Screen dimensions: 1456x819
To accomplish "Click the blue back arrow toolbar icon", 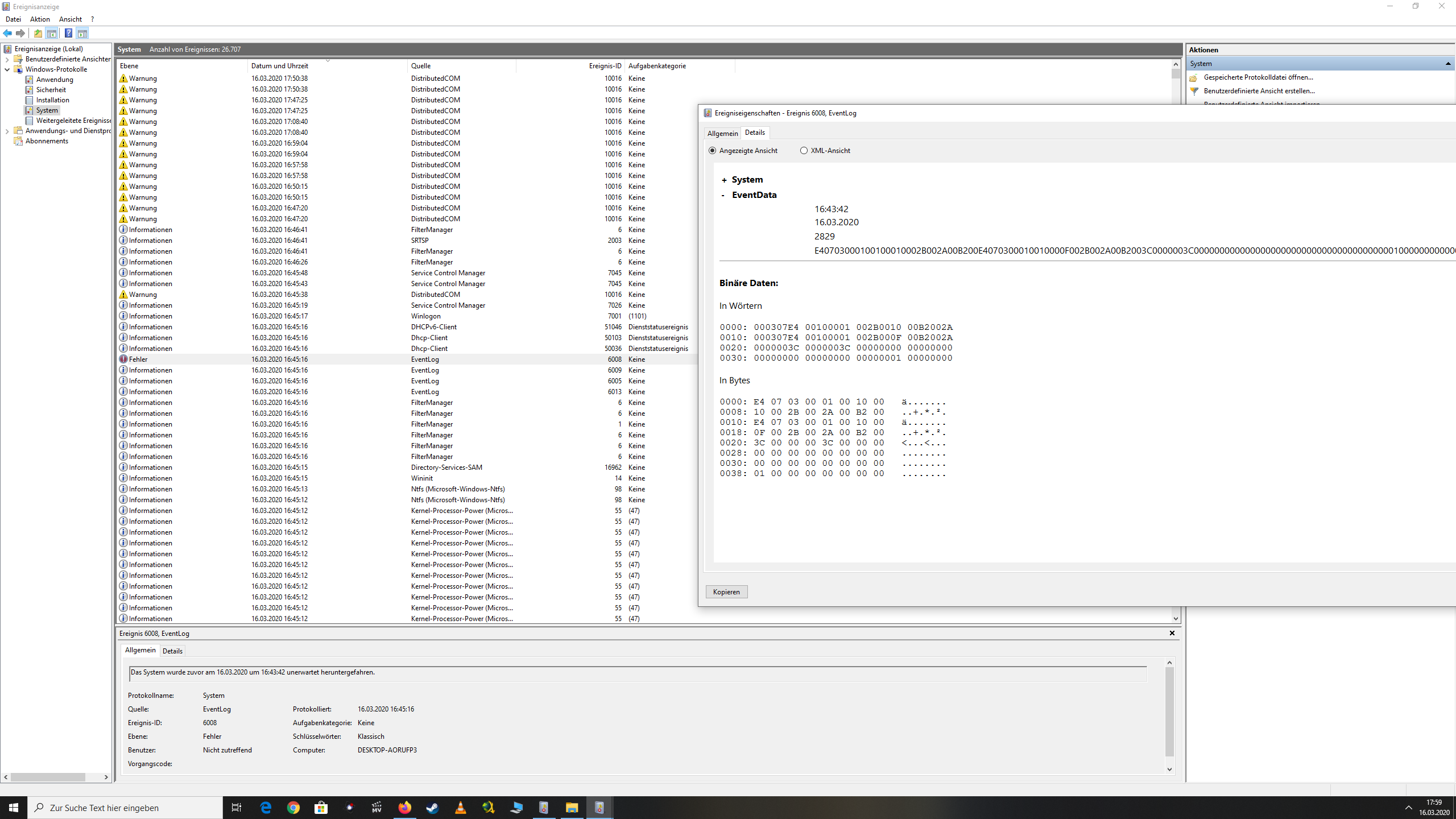I will [7, 33].
